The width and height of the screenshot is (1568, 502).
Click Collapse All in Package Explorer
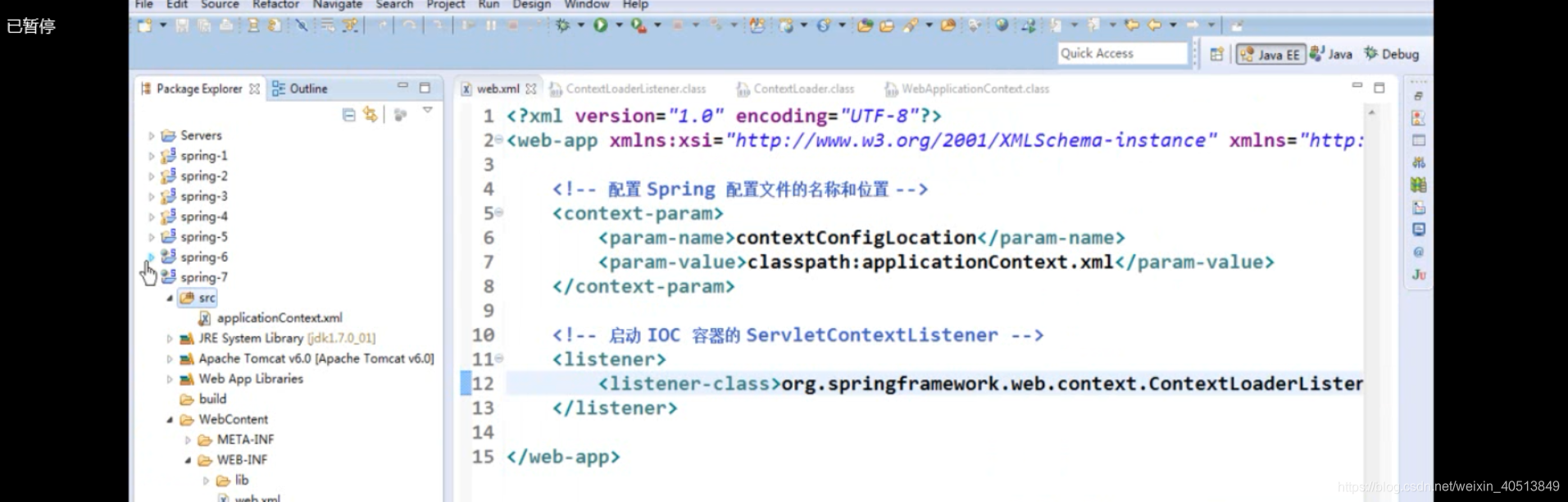click(x=349, y=115)
